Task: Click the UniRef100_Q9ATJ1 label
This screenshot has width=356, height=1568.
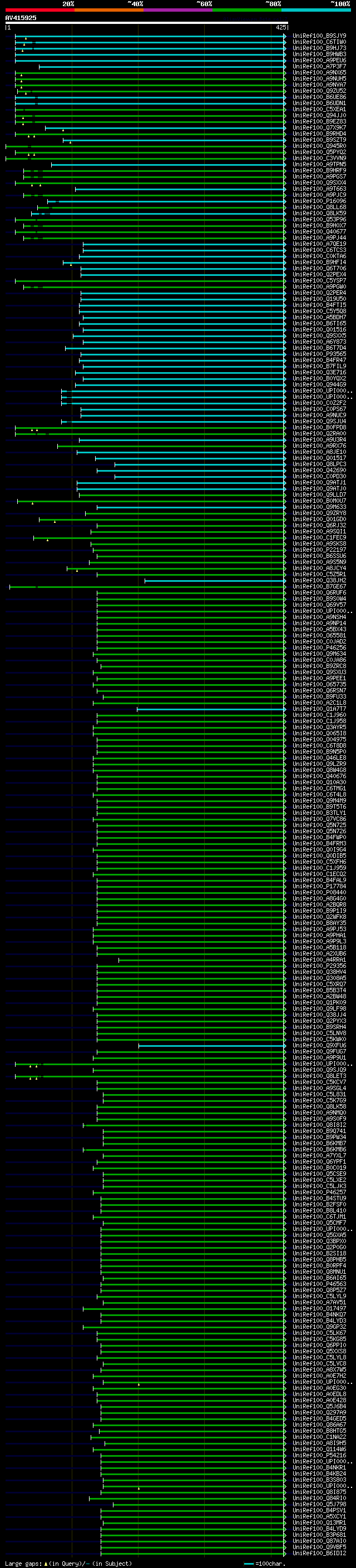Action: click(319, 482)
